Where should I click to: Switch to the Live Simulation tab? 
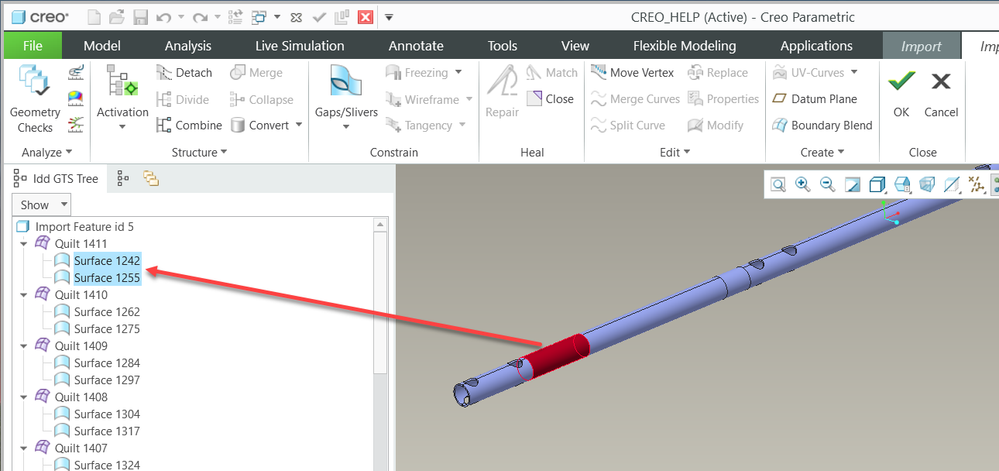point(299,46)
